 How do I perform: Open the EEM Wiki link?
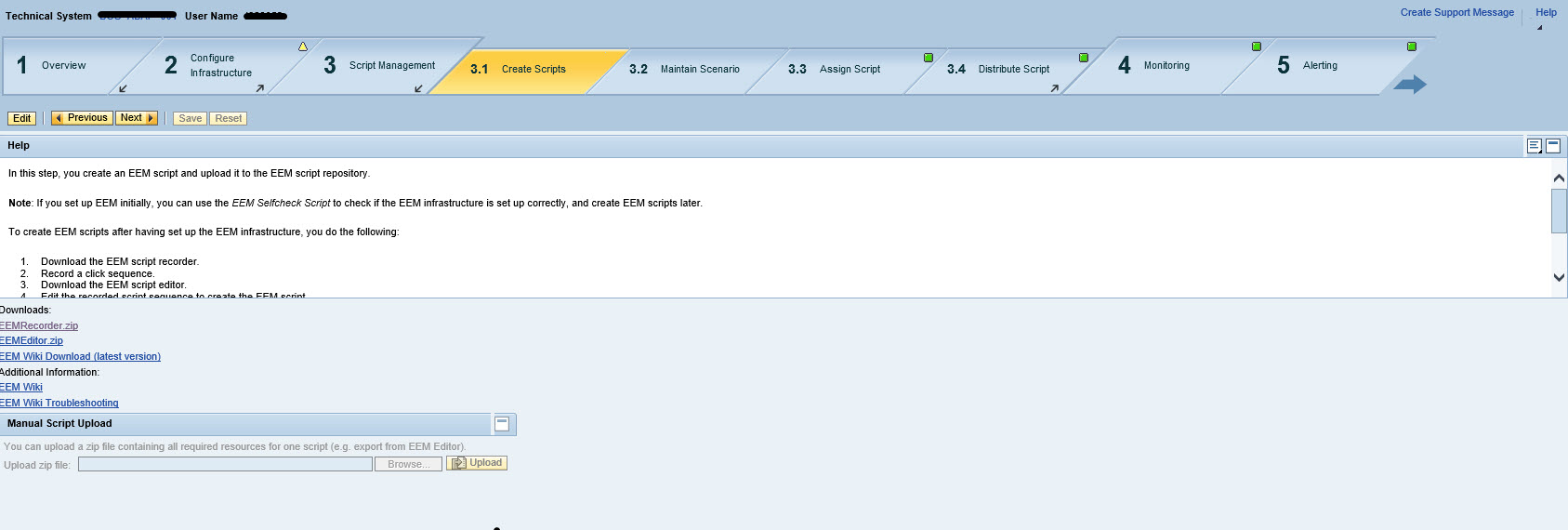[x=21, y=387]
